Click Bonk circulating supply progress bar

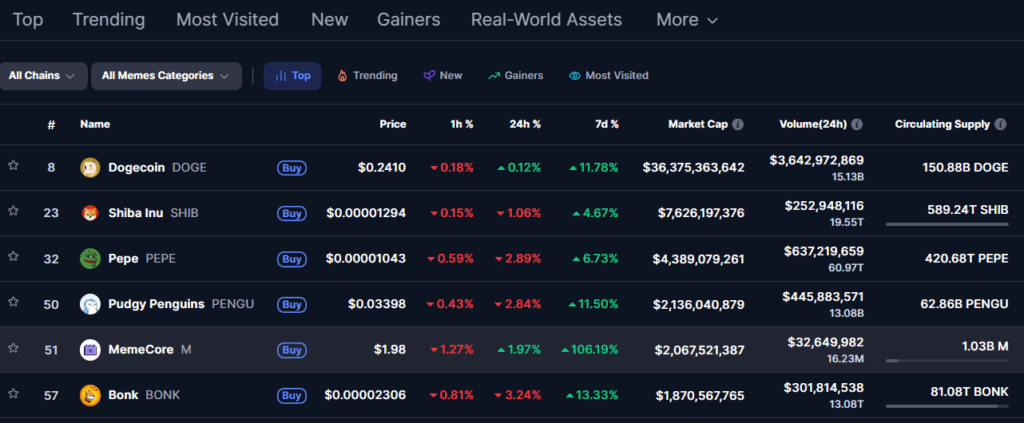(x=947, y=406)
